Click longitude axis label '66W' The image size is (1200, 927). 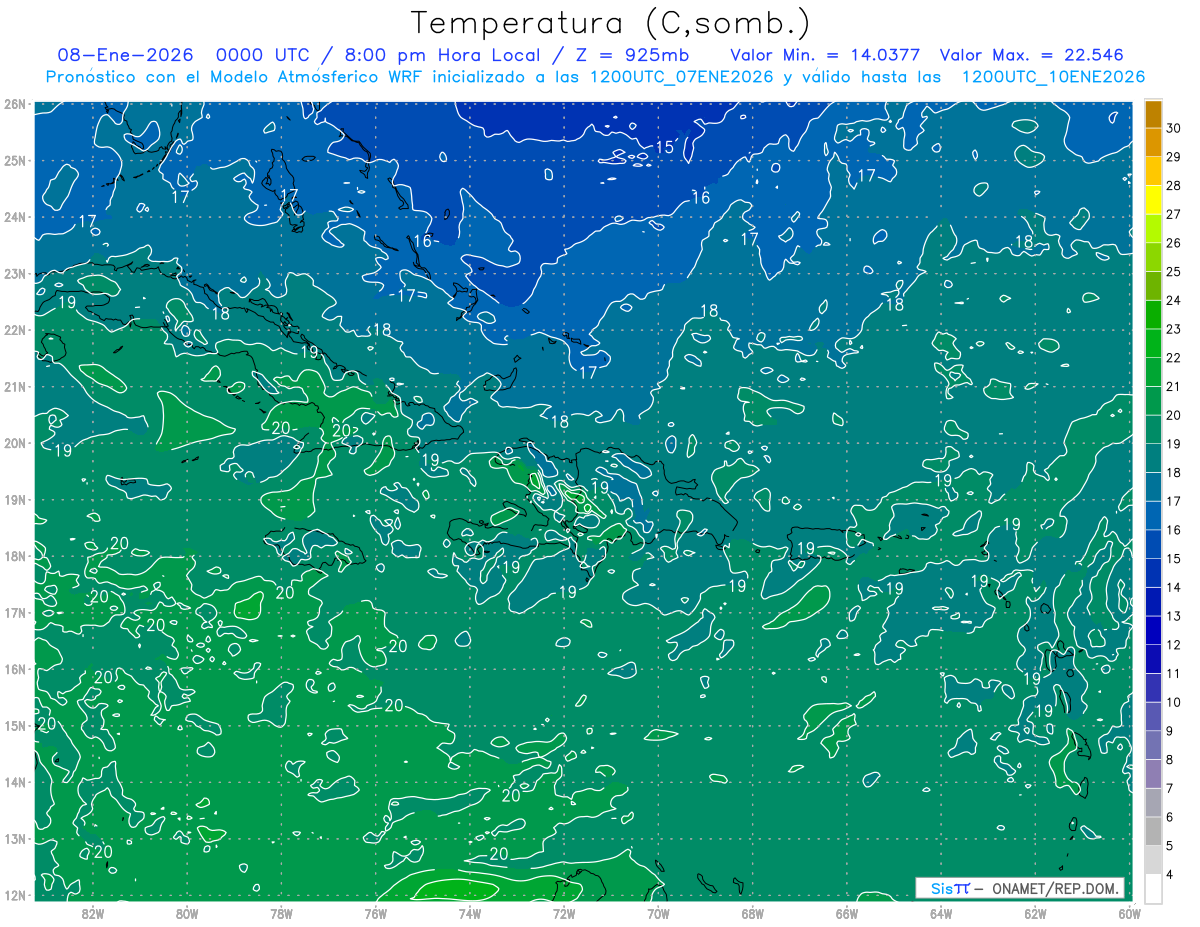[847, 913]
